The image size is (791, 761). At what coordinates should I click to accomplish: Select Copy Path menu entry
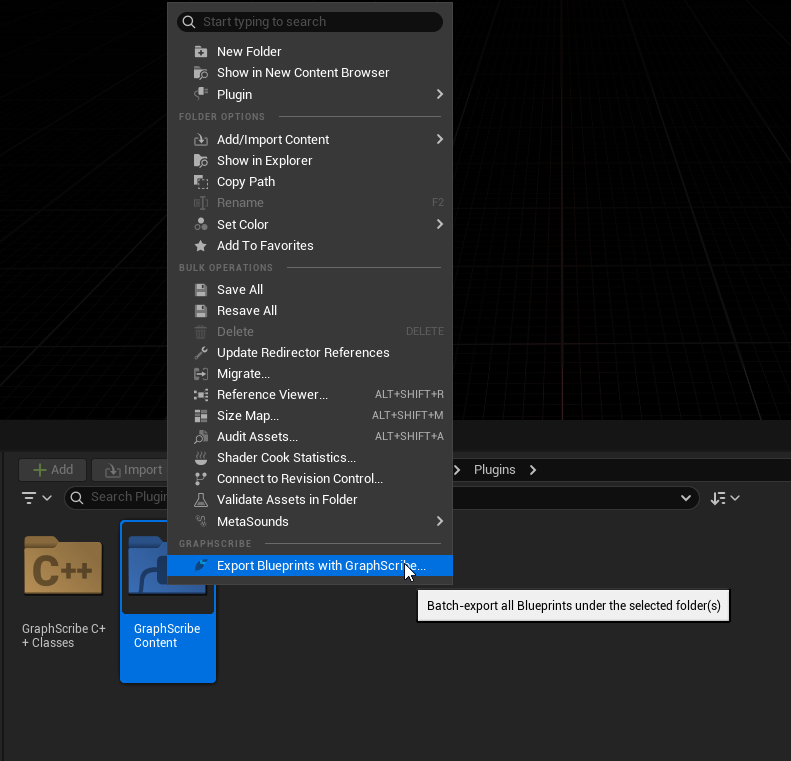tap(310, 182)
